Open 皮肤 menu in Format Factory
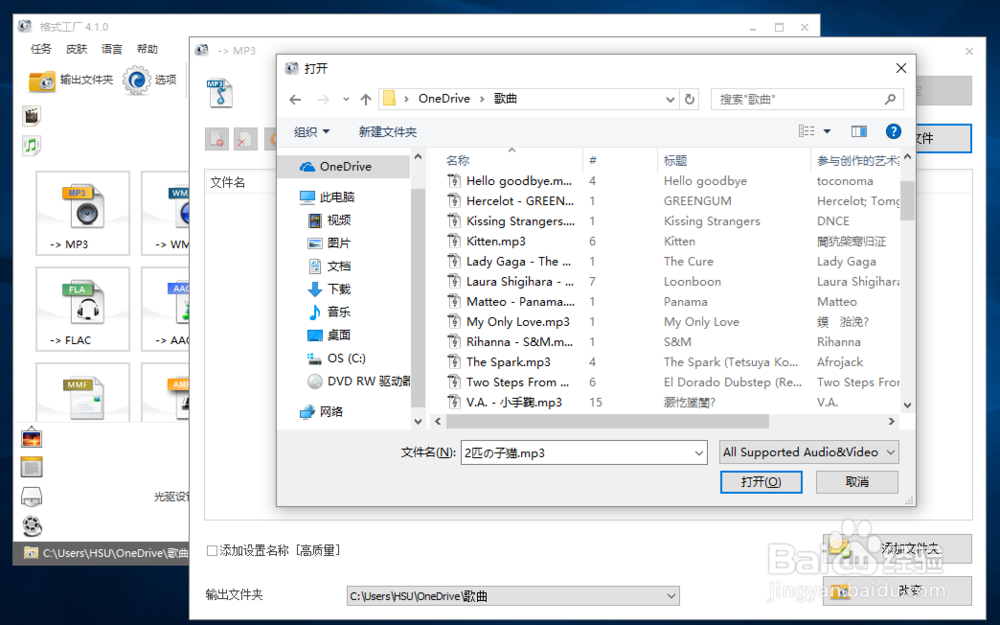The image size is (1000, 625). coord(77,49)
